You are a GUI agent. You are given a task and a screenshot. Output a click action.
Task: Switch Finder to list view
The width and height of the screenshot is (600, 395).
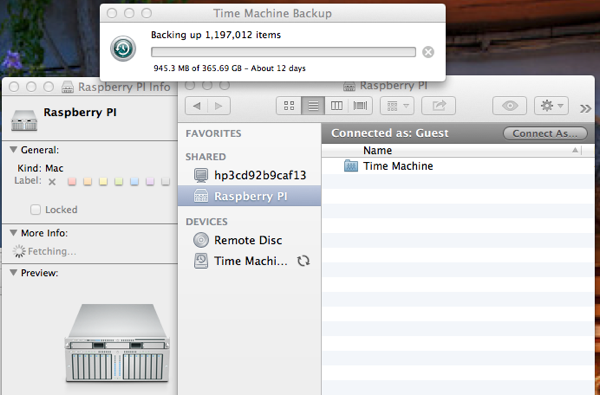(x=313, y=106)
